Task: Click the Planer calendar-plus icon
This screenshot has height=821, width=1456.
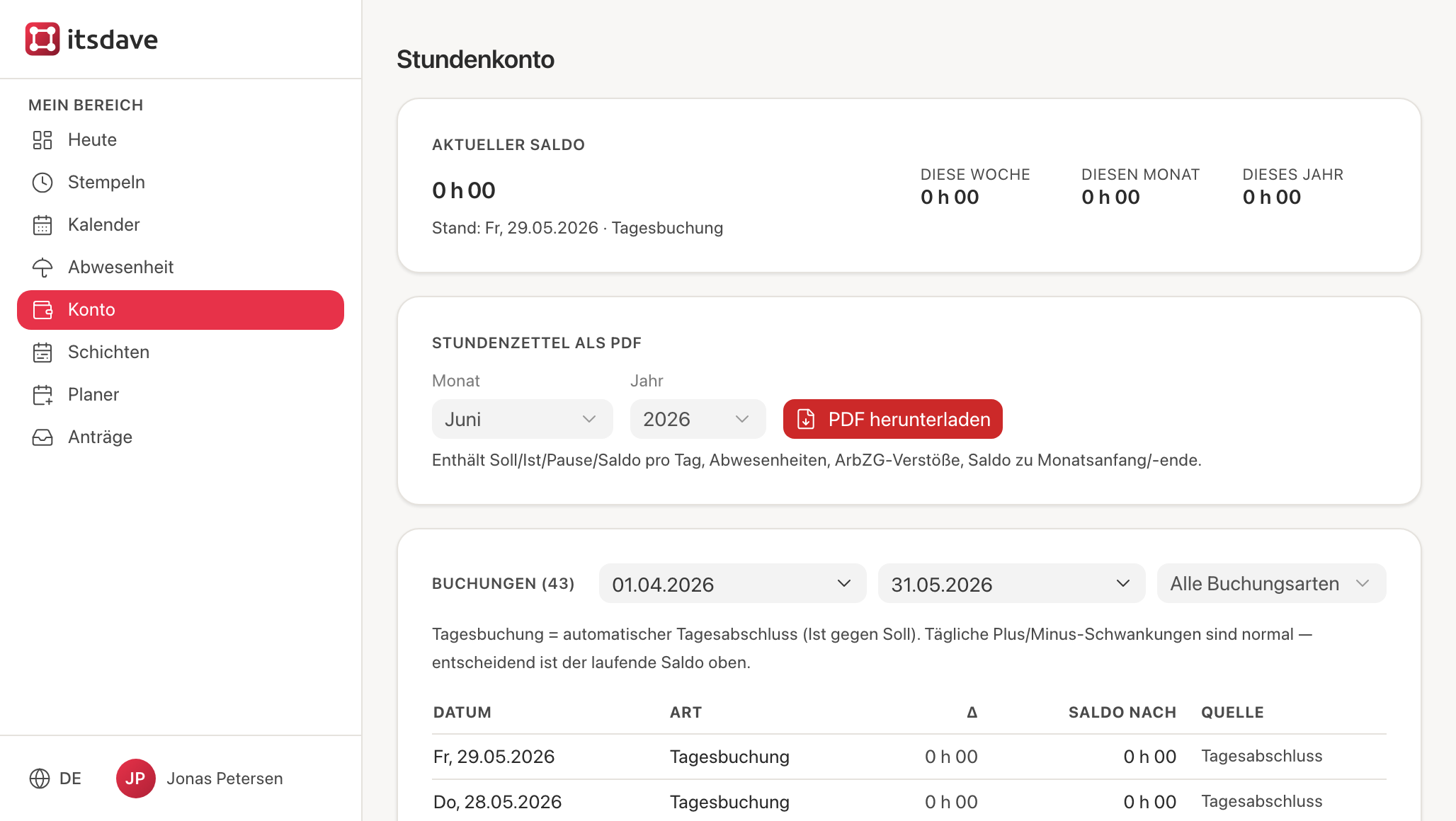Action: (42, 395)
